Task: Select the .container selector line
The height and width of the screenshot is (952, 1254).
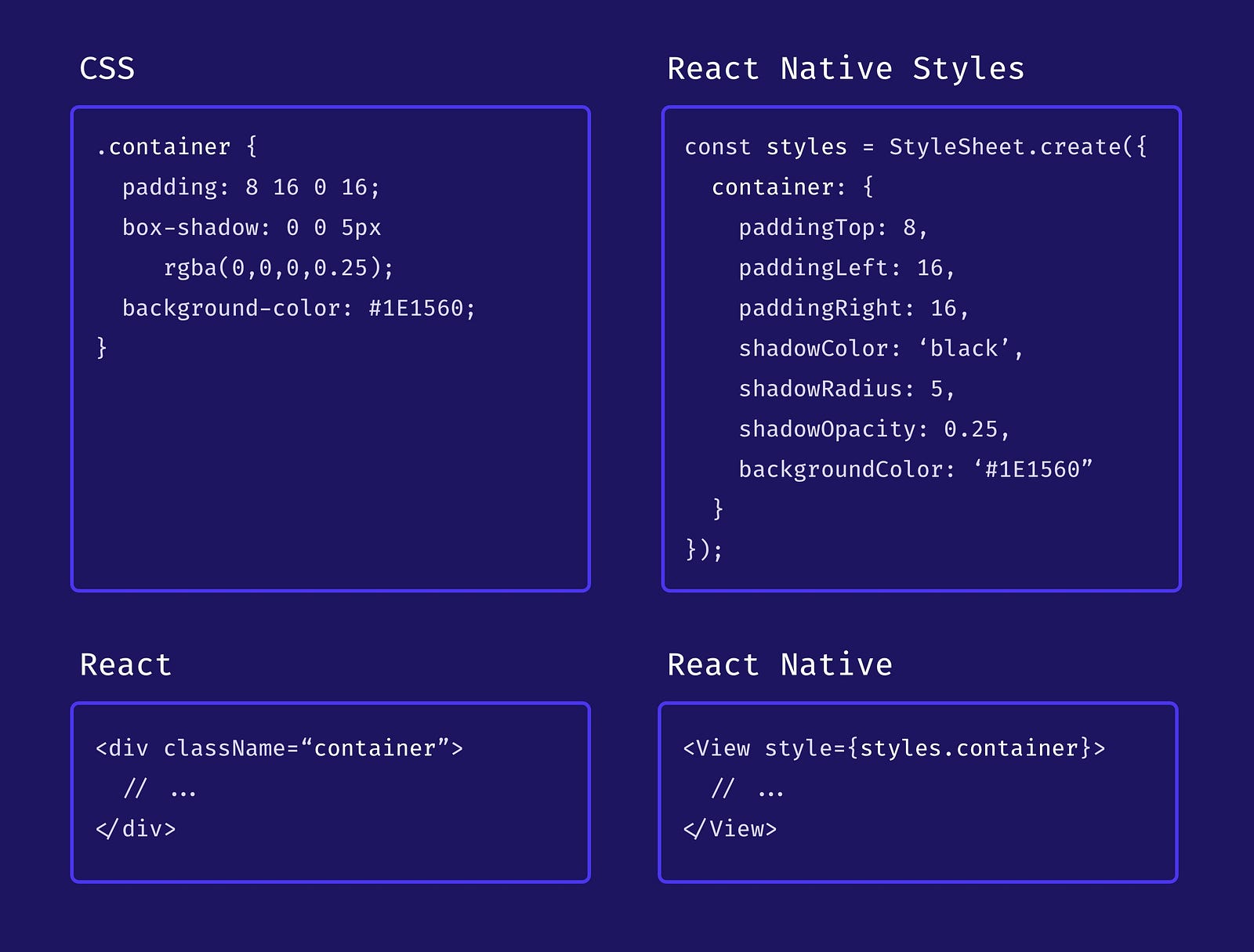Action: pos(176,147)
